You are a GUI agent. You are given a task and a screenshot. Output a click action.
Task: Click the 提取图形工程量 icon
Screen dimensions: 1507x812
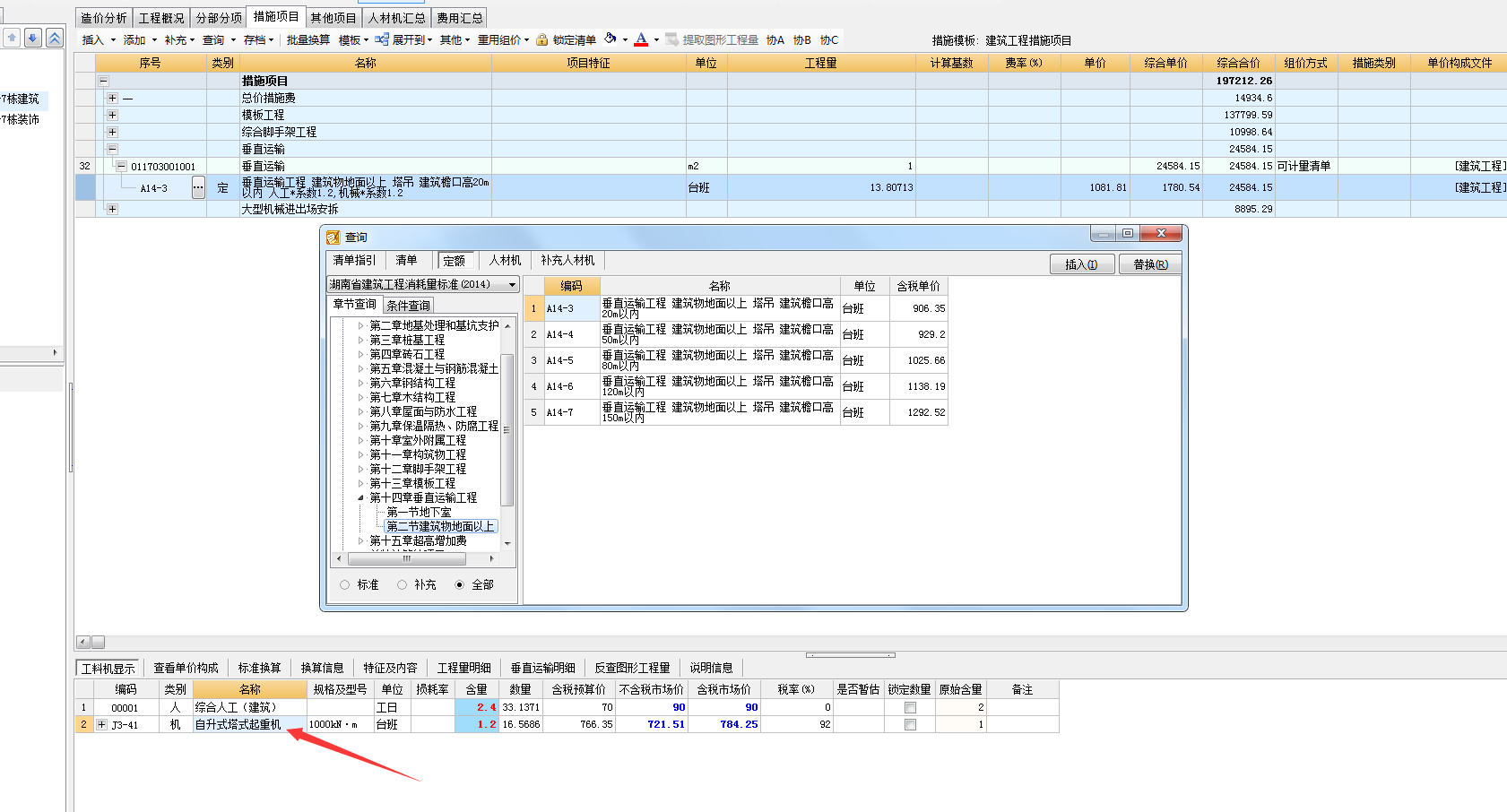click(671, 39)
